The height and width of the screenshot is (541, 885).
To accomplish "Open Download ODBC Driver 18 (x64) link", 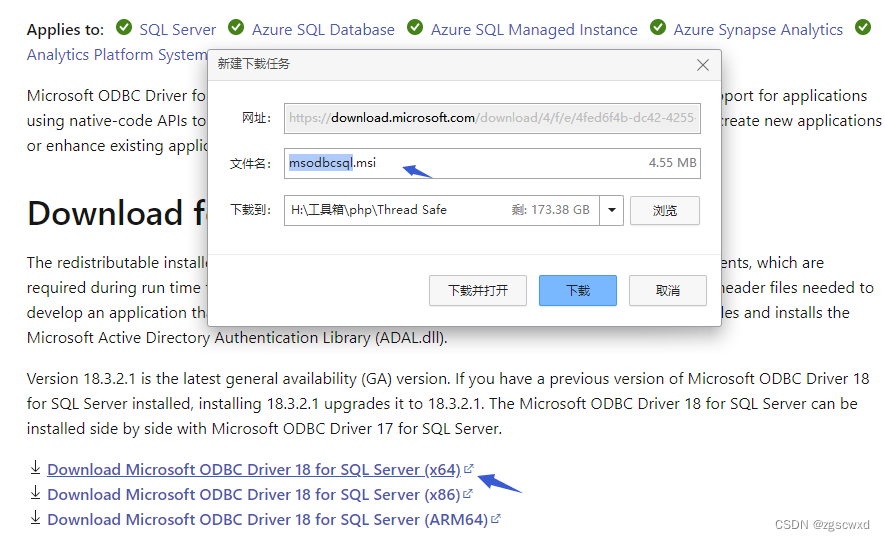I will 254,469.
